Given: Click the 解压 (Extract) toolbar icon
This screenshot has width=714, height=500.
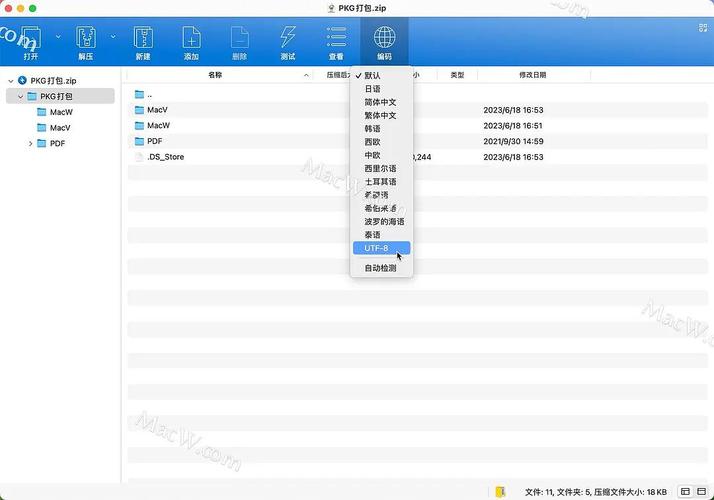Looking at the screenshot, I should 86,38.
